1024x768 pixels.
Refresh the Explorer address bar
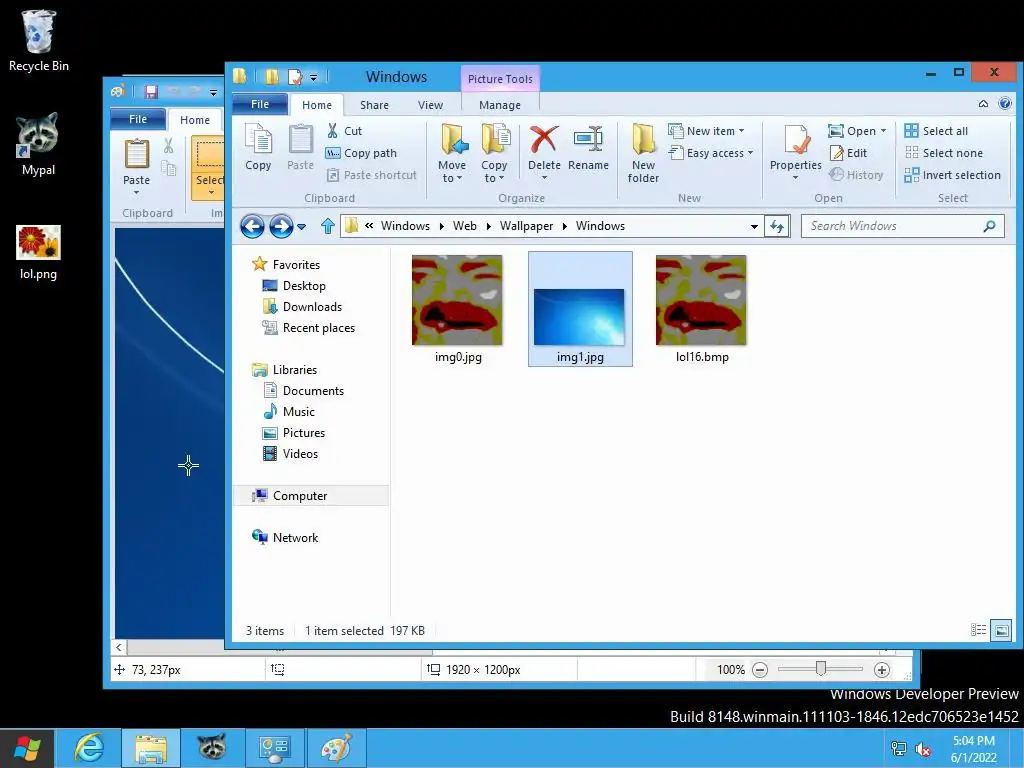[777, 226]
